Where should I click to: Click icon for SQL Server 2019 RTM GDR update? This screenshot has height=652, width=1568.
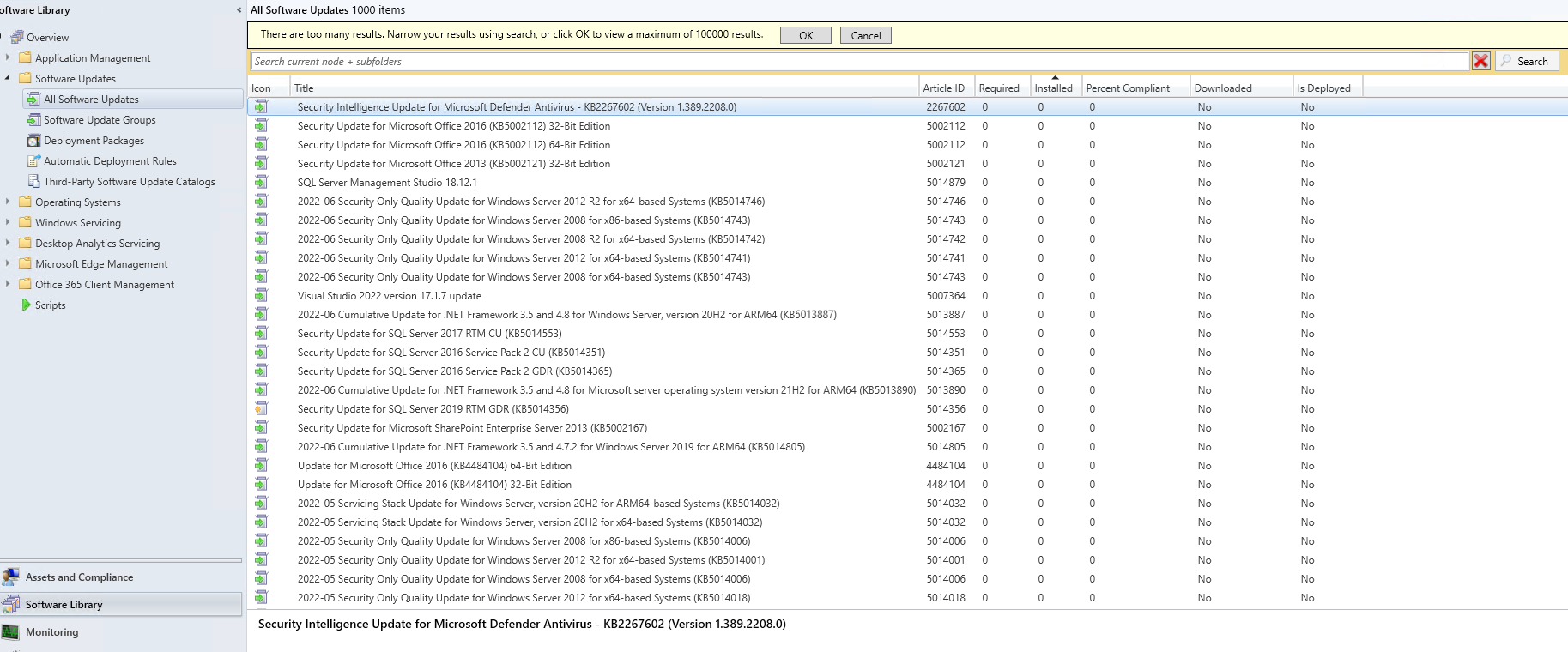point(261,408)
